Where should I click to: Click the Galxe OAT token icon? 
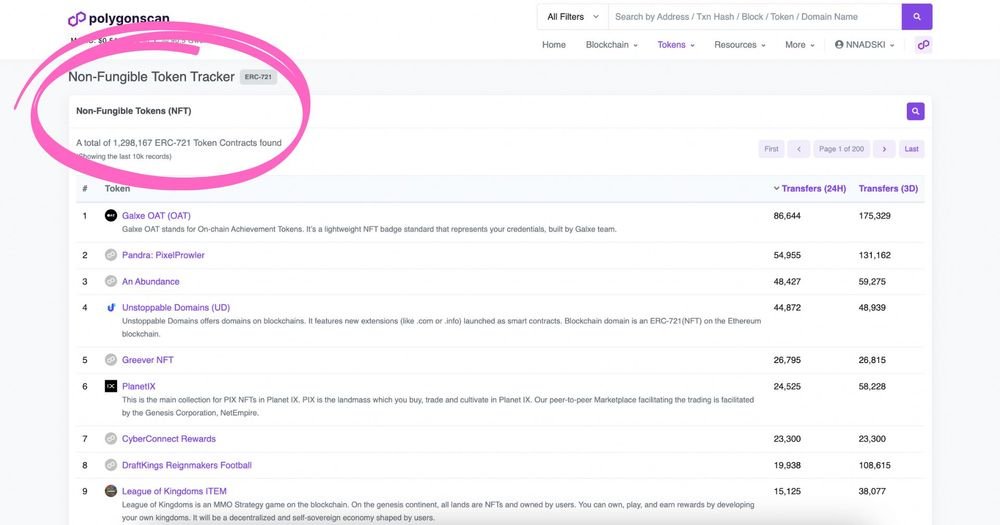point(111,216)
